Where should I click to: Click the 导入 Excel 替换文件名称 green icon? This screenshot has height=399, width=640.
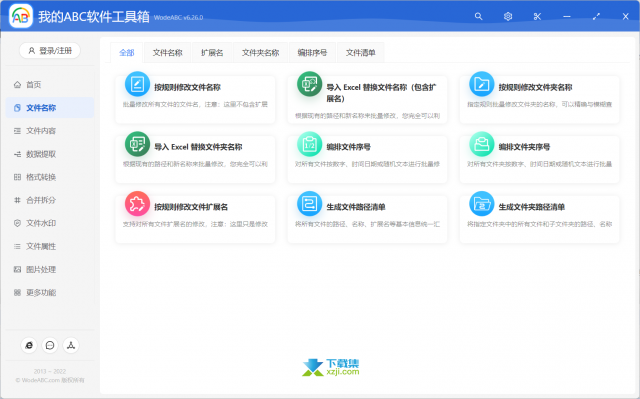309,84
